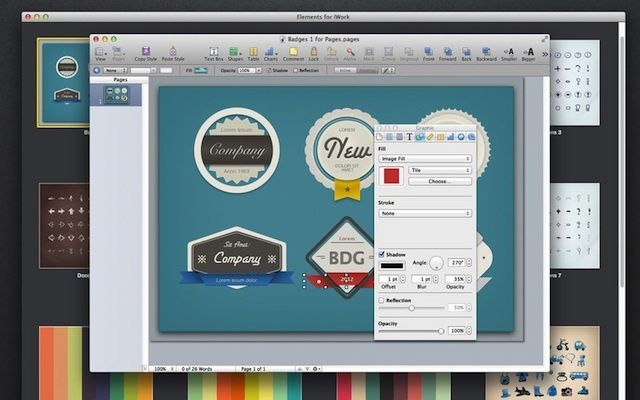Enable Reflection checkbox in Graphic inspector
This screenshot has height=400, width=640.
pyautogui.click(x=382, y=300)
